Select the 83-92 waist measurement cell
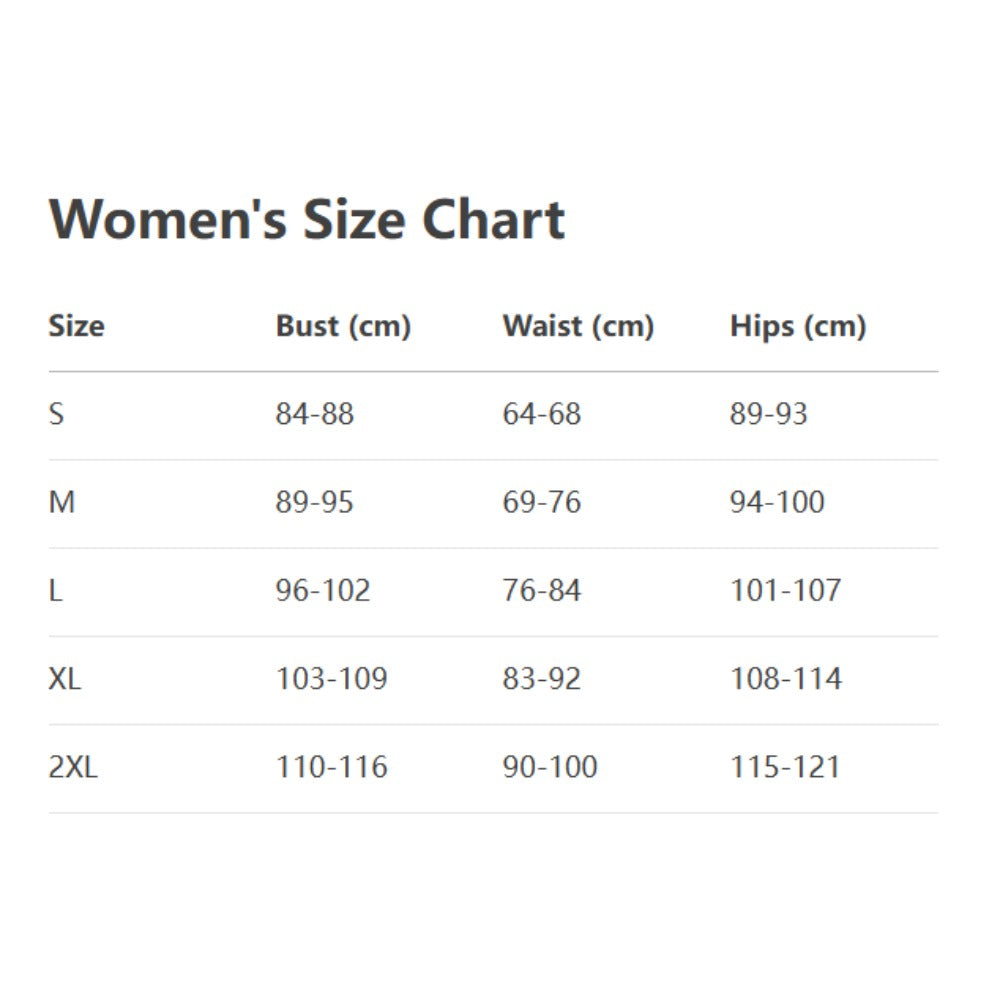Viewport: 1000px width, 1000px height. pos(541,679)
